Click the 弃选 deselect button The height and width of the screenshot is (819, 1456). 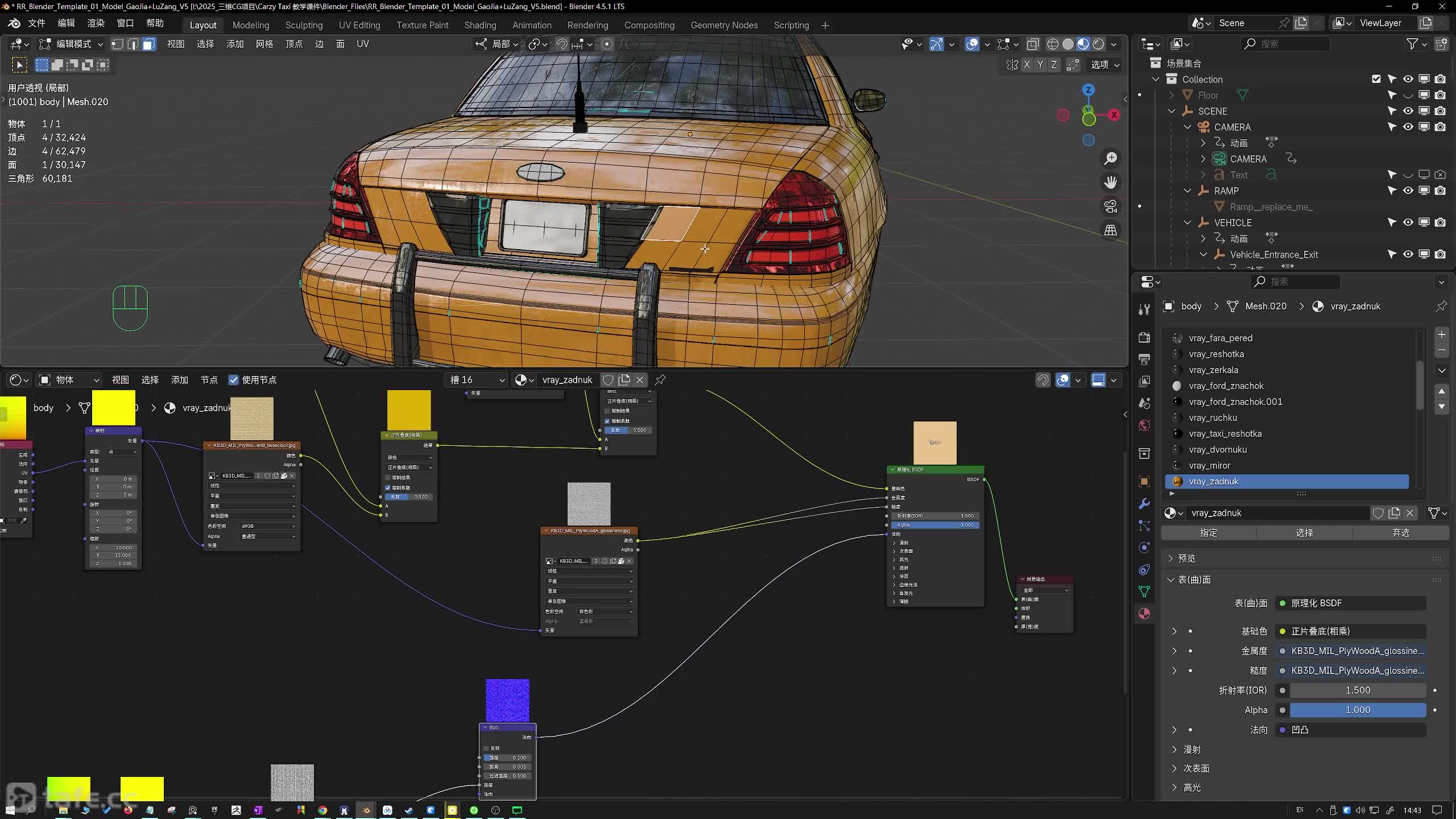click(x=1400, y=532)
